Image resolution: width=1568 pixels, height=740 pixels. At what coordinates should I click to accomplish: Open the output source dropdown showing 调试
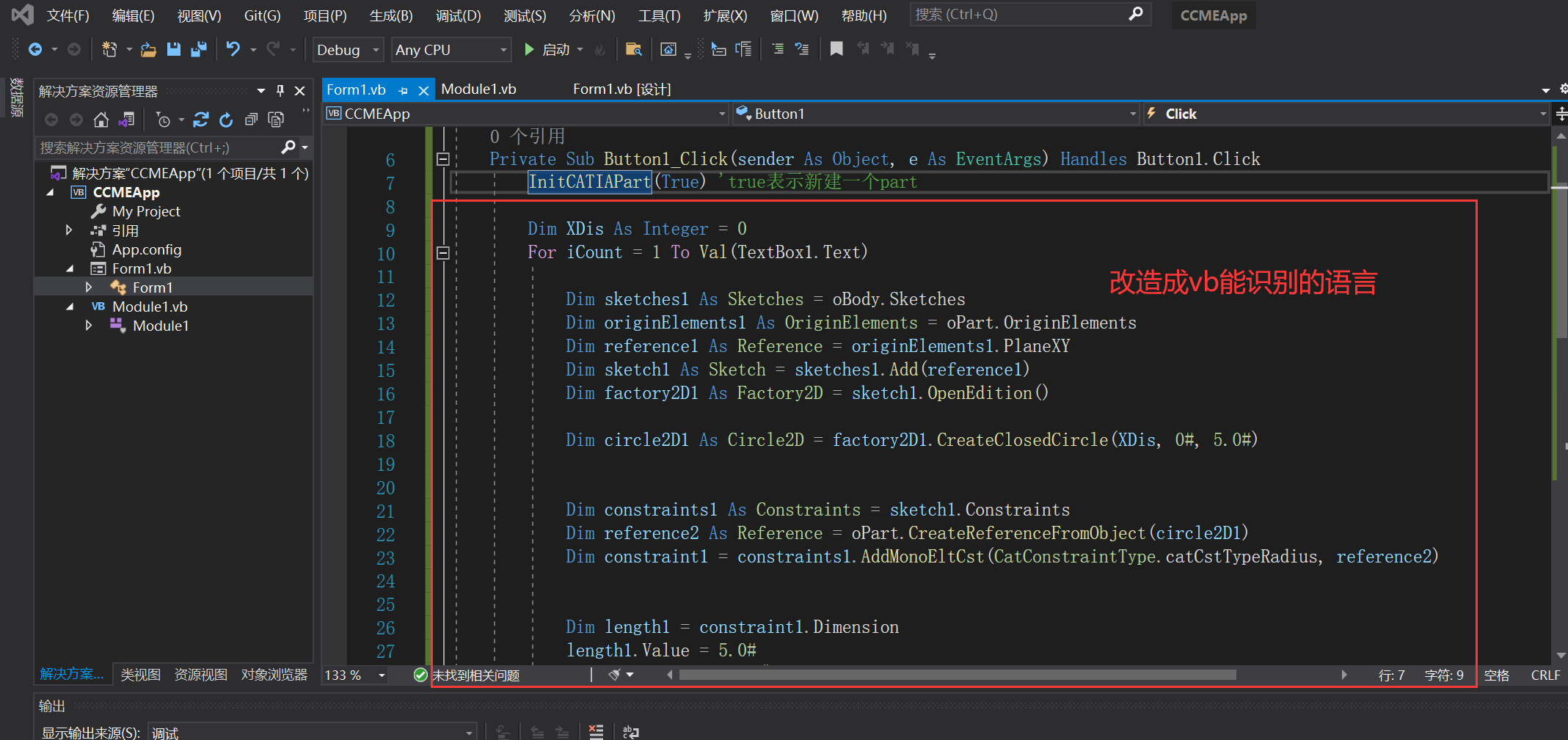[x=312, y=733]
